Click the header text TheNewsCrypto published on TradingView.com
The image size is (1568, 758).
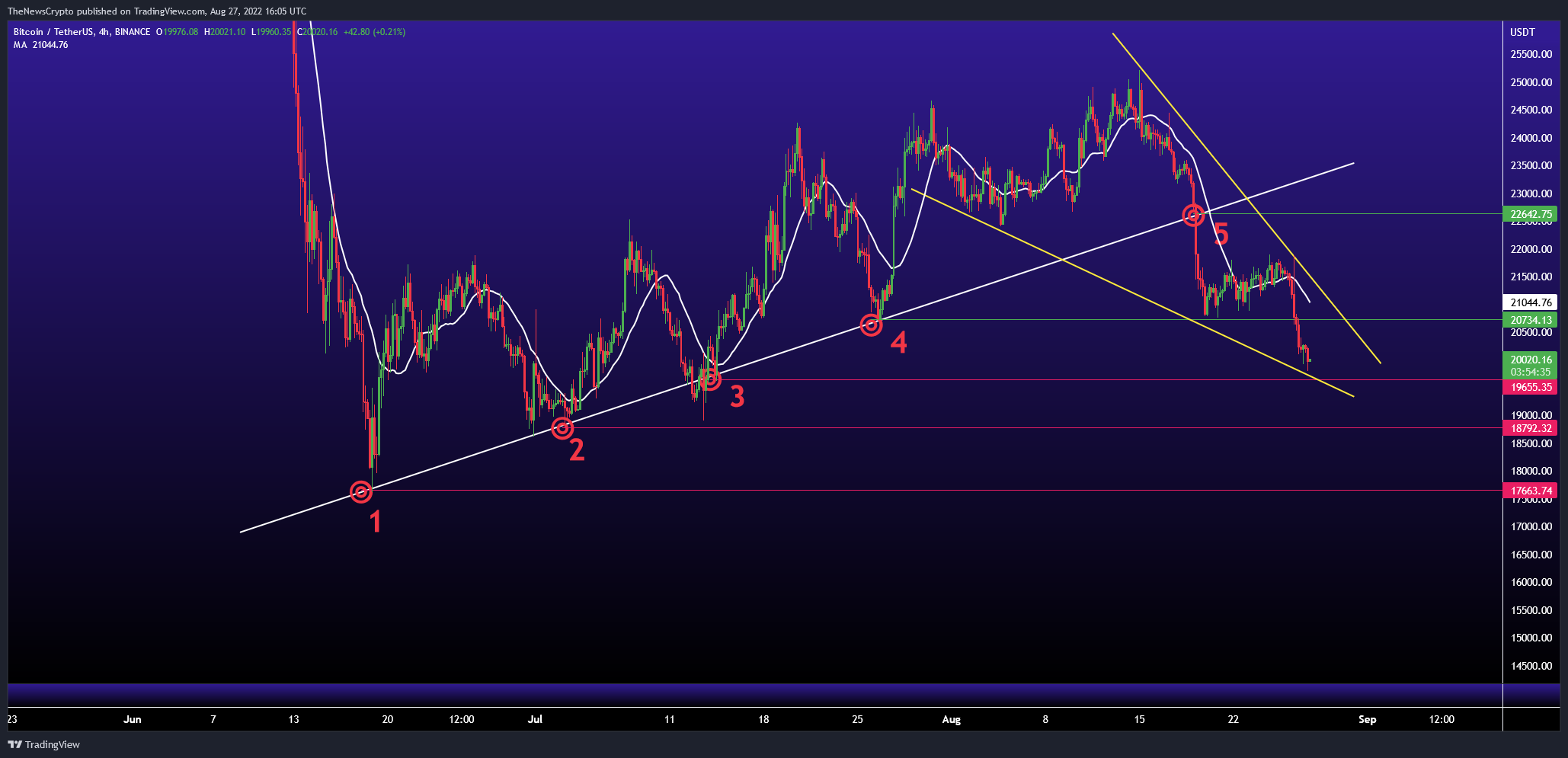107,11
